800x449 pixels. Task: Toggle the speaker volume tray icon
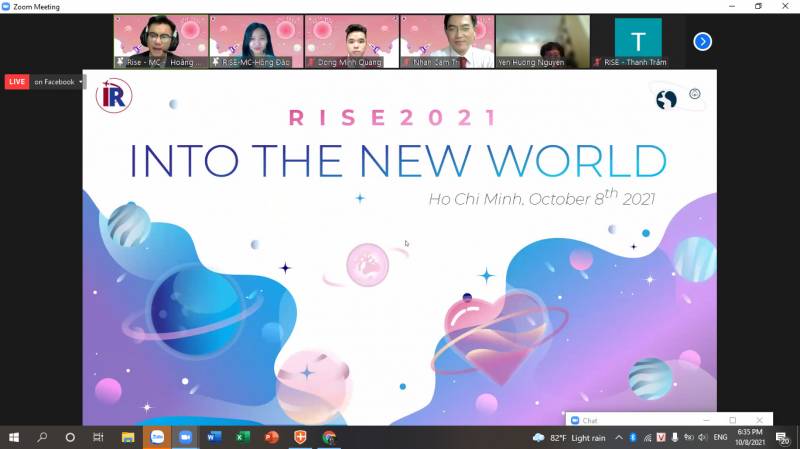pos(703,437)
